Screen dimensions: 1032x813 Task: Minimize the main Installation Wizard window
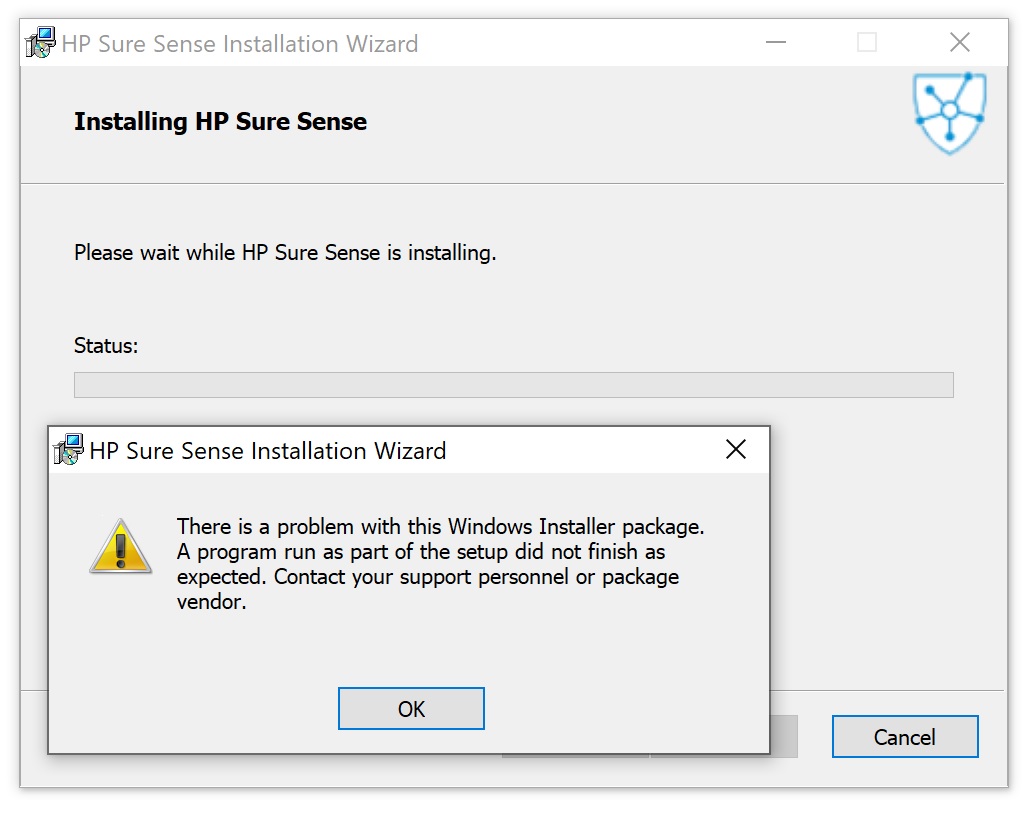point(775,43)
